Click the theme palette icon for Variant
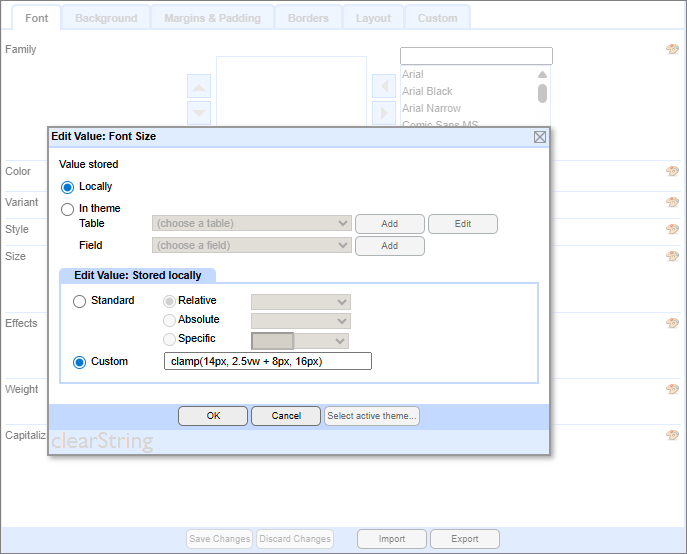The height and width of the screenshot is (554, 687). (672, 202)
